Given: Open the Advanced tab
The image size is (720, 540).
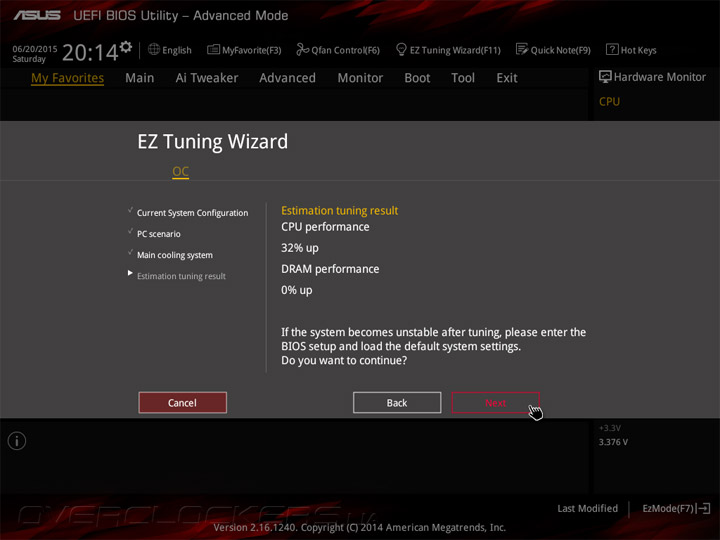Looking at the screenshot, I should click(x=287, y=78).
